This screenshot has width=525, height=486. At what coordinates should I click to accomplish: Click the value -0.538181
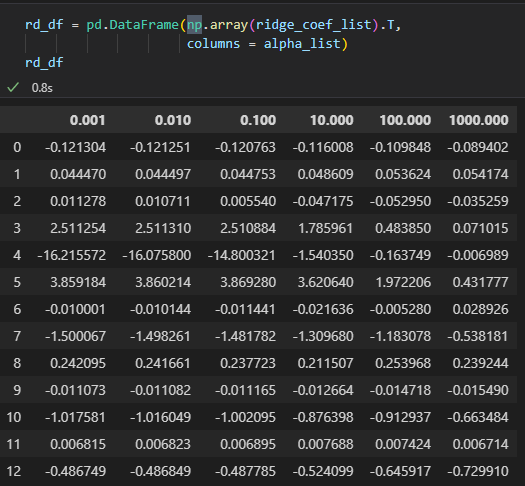pyautogui.click(x=478, y=336)
